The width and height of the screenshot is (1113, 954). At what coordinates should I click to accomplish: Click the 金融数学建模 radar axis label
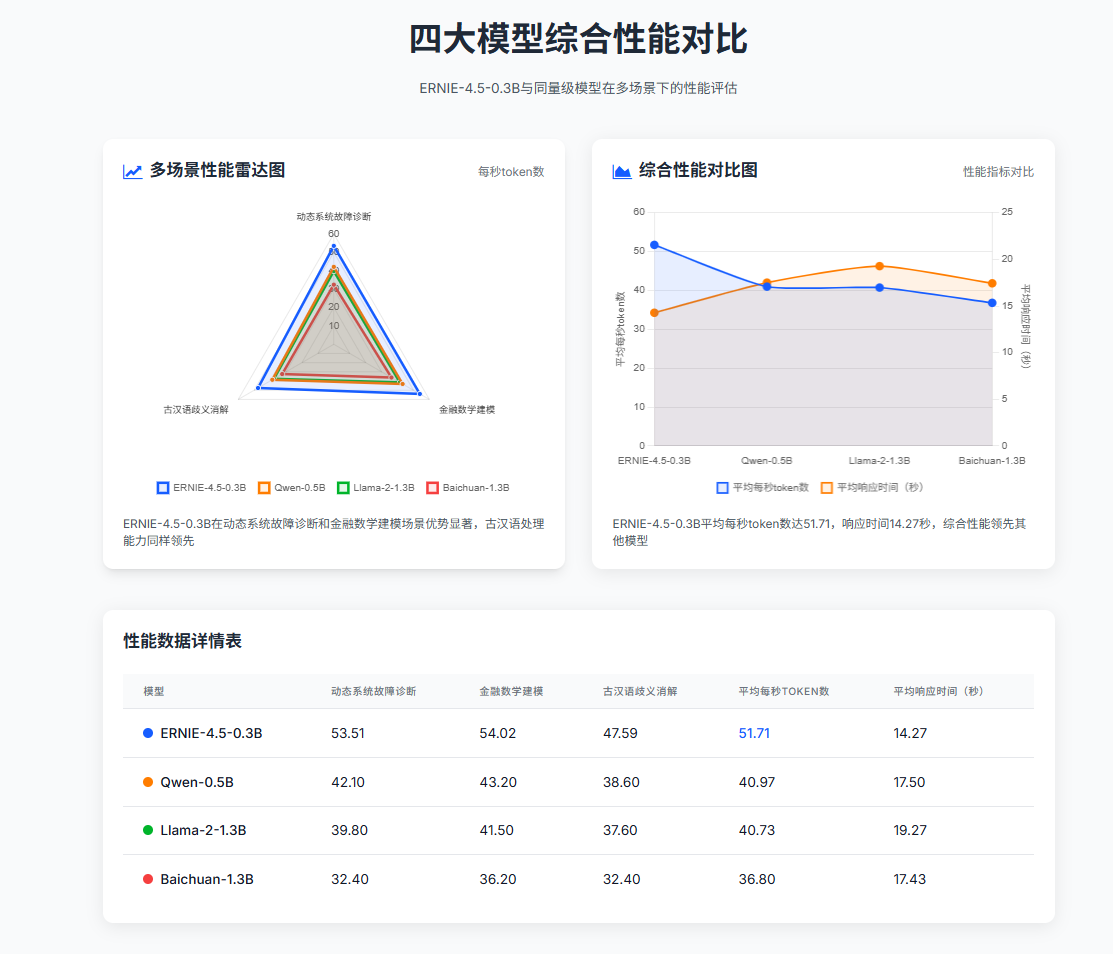click(x=467, y=410)
